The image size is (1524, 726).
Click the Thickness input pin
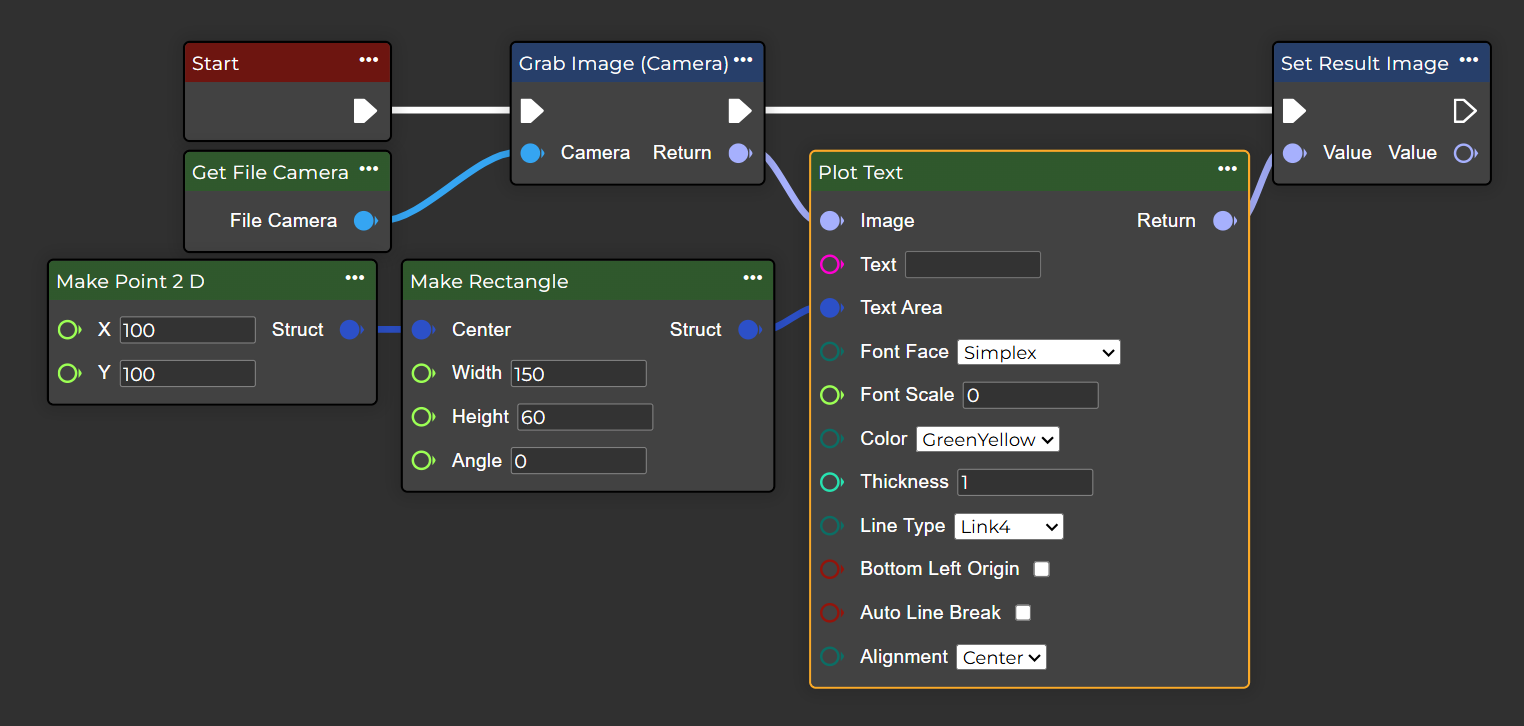(830, 482)
